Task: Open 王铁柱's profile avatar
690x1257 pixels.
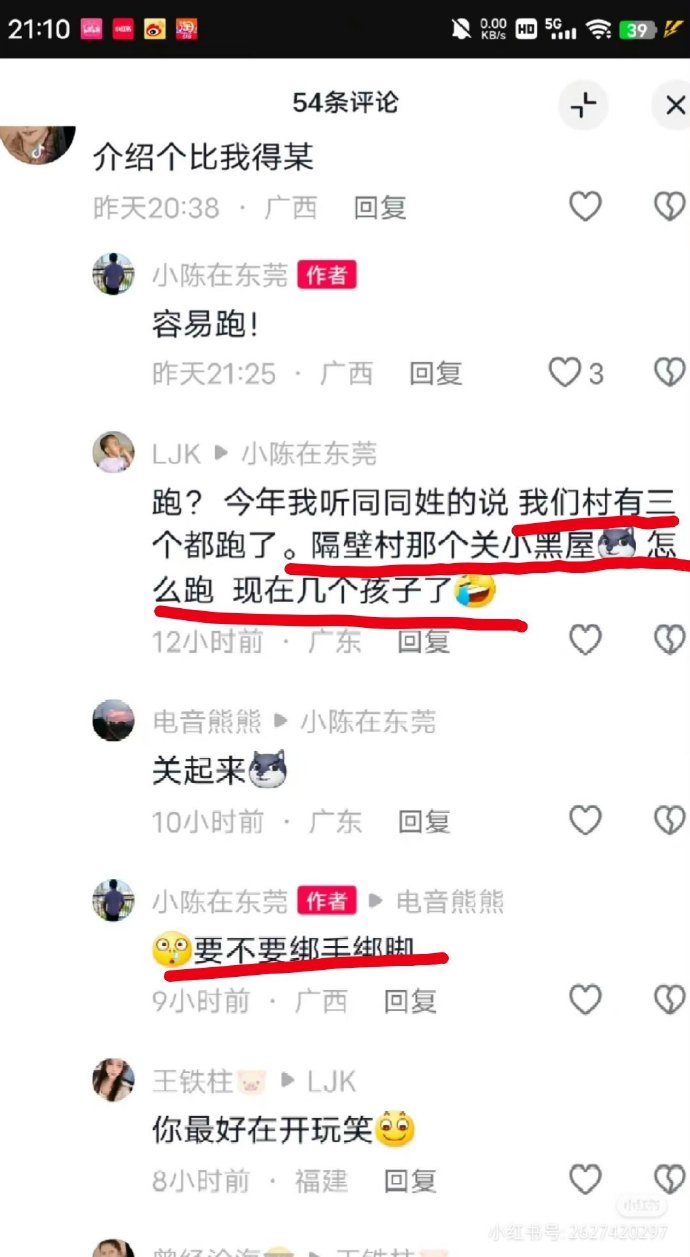Action: (x=113, y=1080)
